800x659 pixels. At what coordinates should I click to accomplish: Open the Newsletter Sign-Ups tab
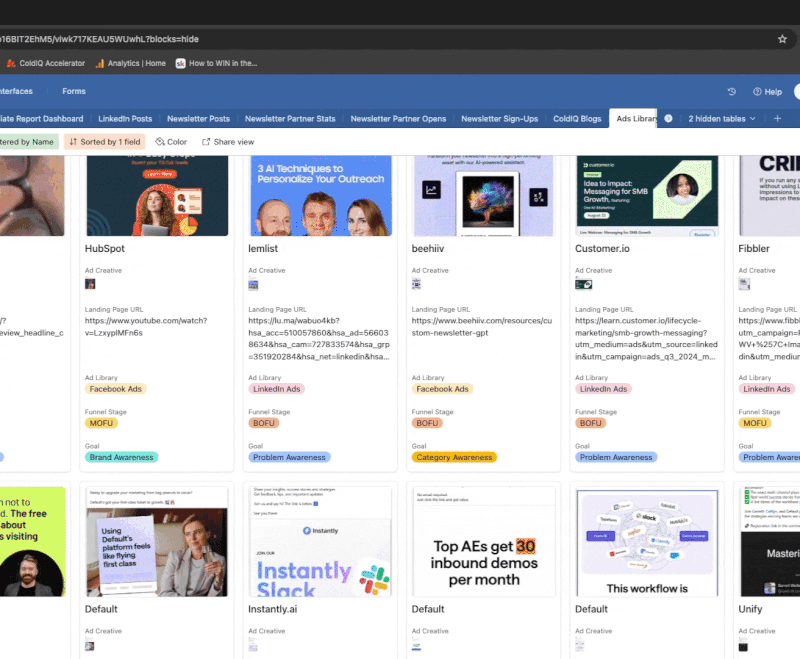pyautogui.click(x=499, y=118)
